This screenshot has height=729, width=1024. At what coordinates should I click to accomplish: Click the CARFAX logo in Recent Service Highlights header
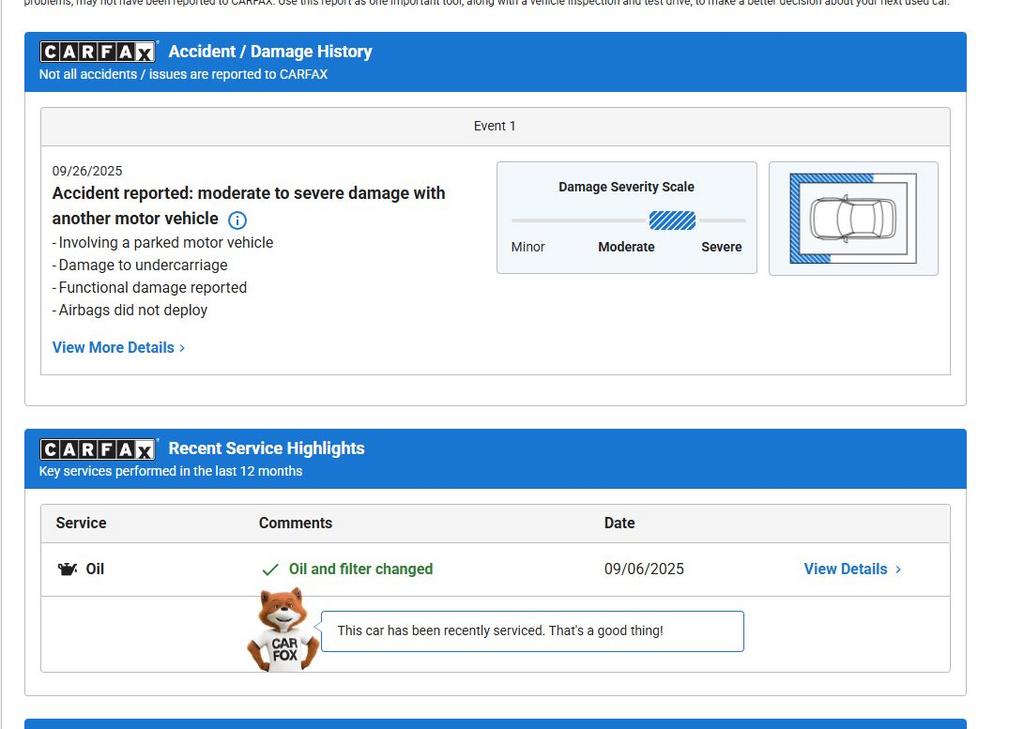coord(98,449)
